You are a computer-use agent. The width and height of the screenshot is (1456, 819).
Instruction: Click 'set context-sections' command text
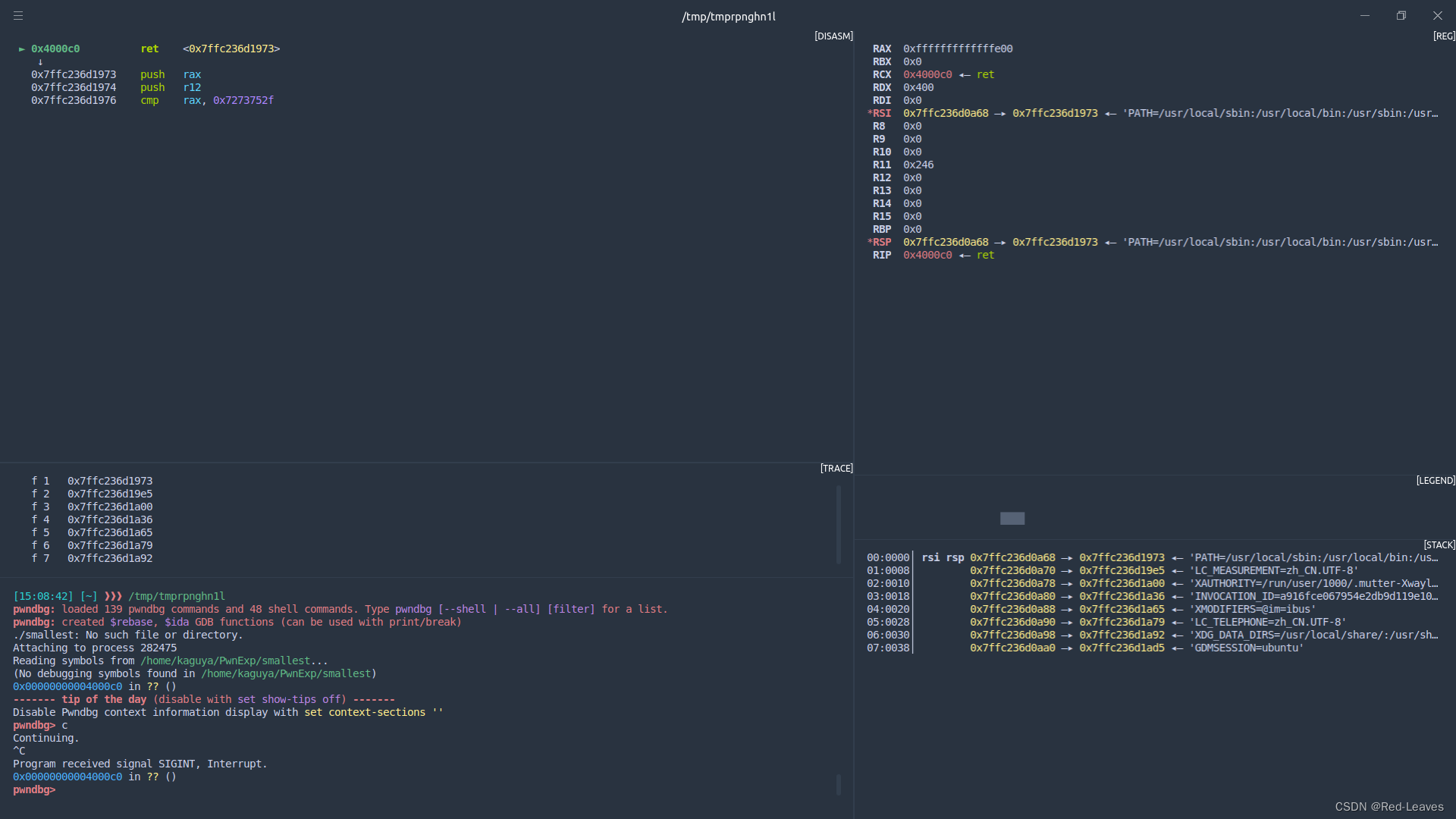[x=365, y=712]
